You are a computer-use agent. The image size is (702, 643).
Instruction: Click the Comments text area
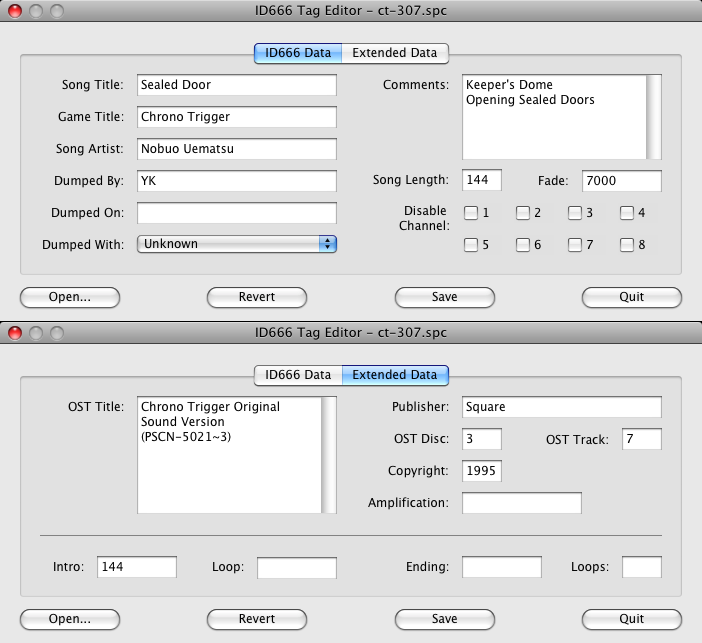coord(554,117)
